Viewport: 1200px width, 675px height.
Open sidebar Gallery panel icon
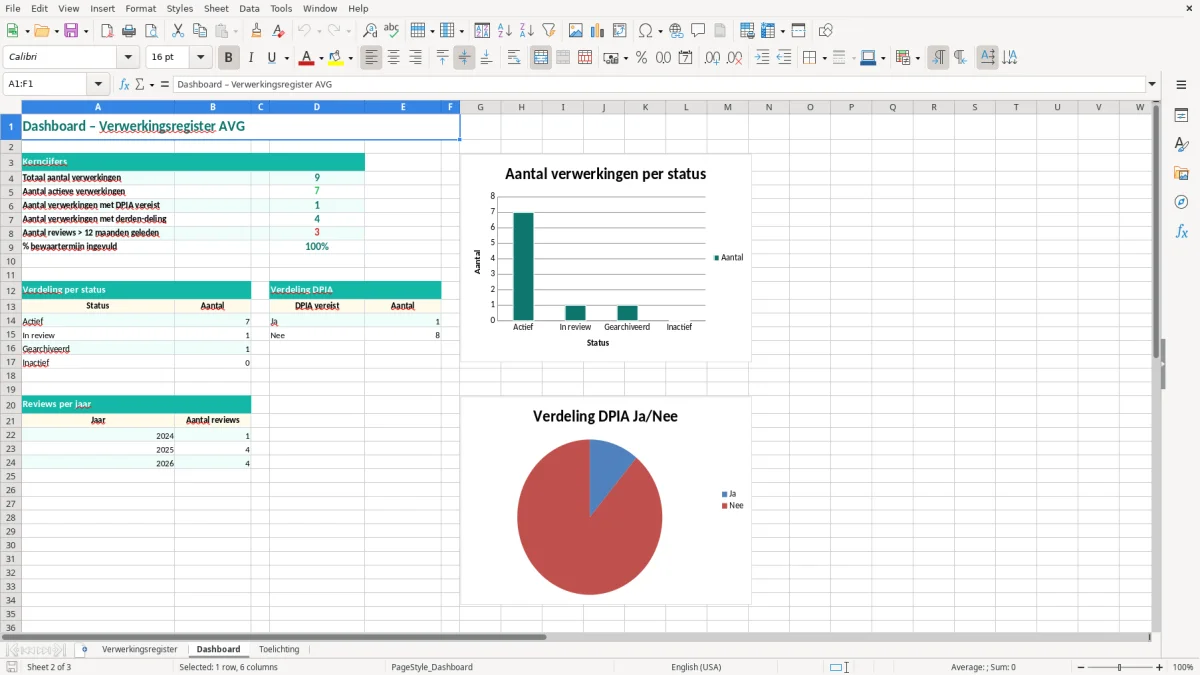pos(1181,174)
